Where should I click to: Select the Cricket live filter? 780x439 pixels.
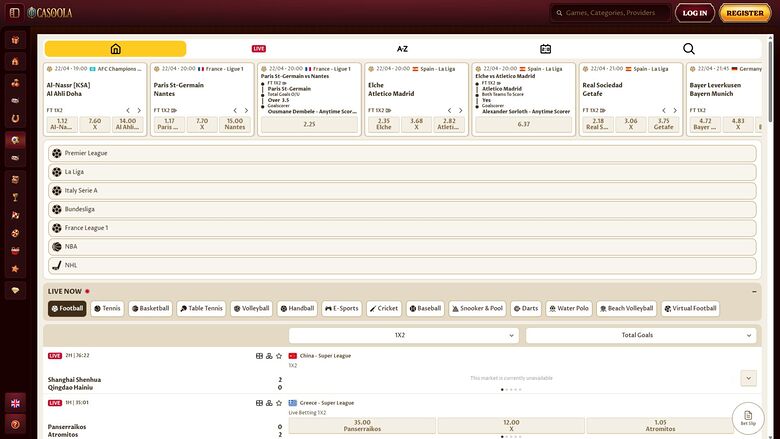[384, 308]
